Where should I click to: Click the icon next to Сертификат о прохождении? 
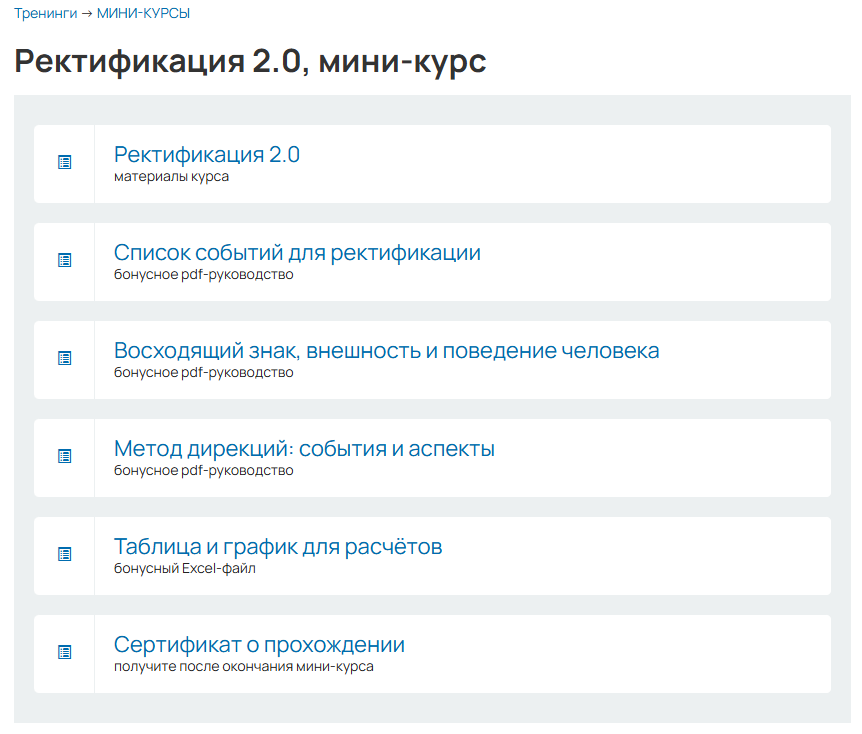pyautogui.click(x=65, y=652)
